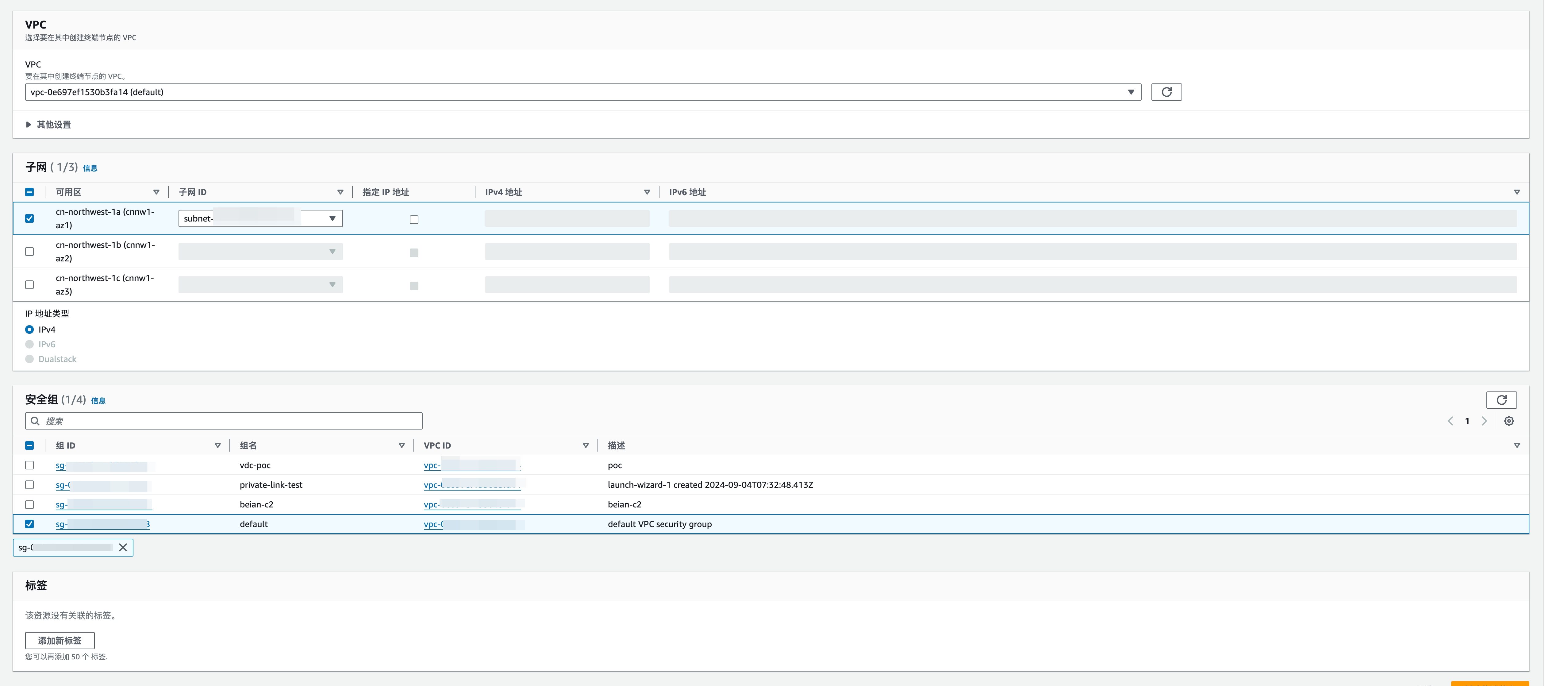Select IPv4 address type radio
The image size is (1568, 686).
[x=29, y=329]
